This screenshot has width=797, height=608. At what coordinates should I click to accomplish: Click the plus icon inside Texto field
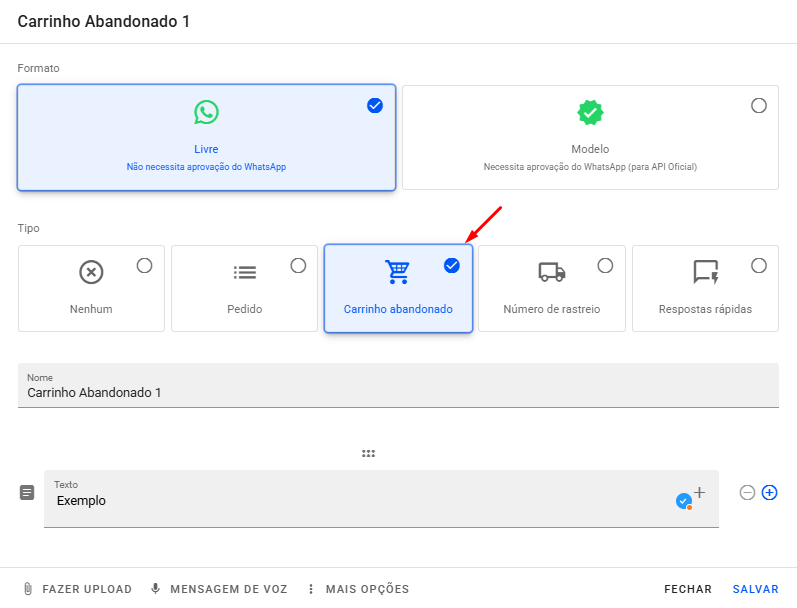click(699, 492)
